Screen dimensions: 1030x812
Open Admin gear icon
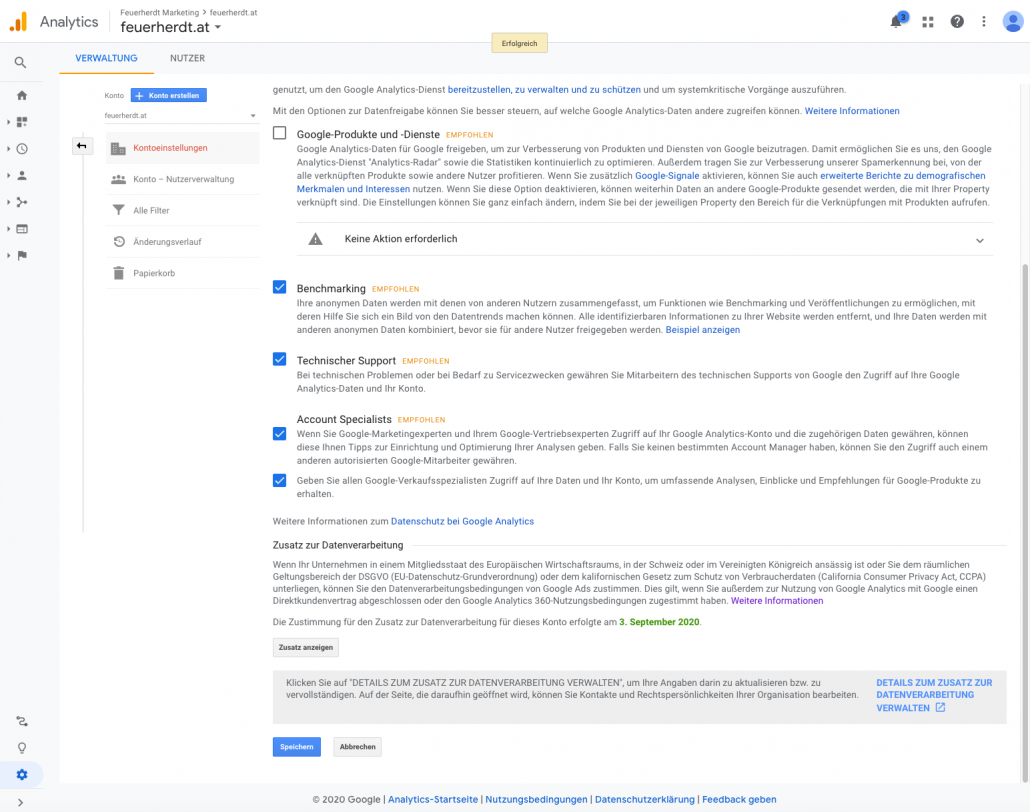pyautogui.click(x=22, y=775)
